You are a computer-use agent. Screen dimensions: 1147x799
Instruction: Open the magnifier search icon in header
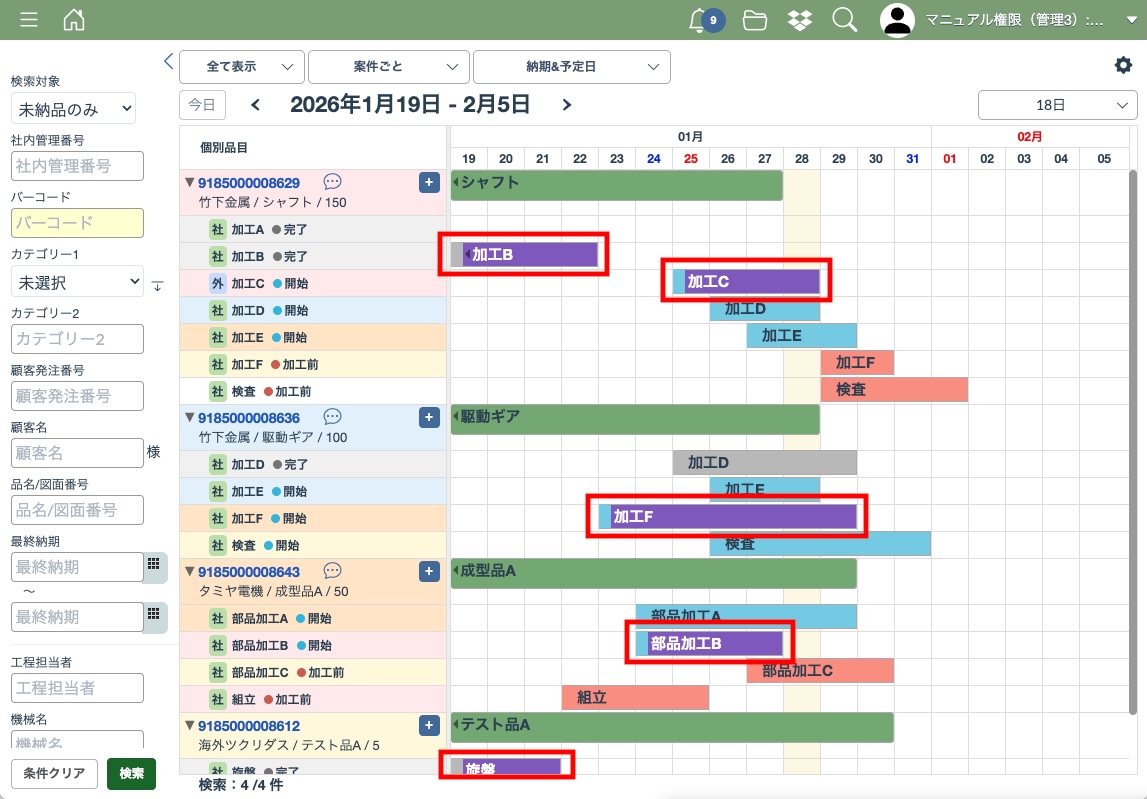[x=845, y=20]
